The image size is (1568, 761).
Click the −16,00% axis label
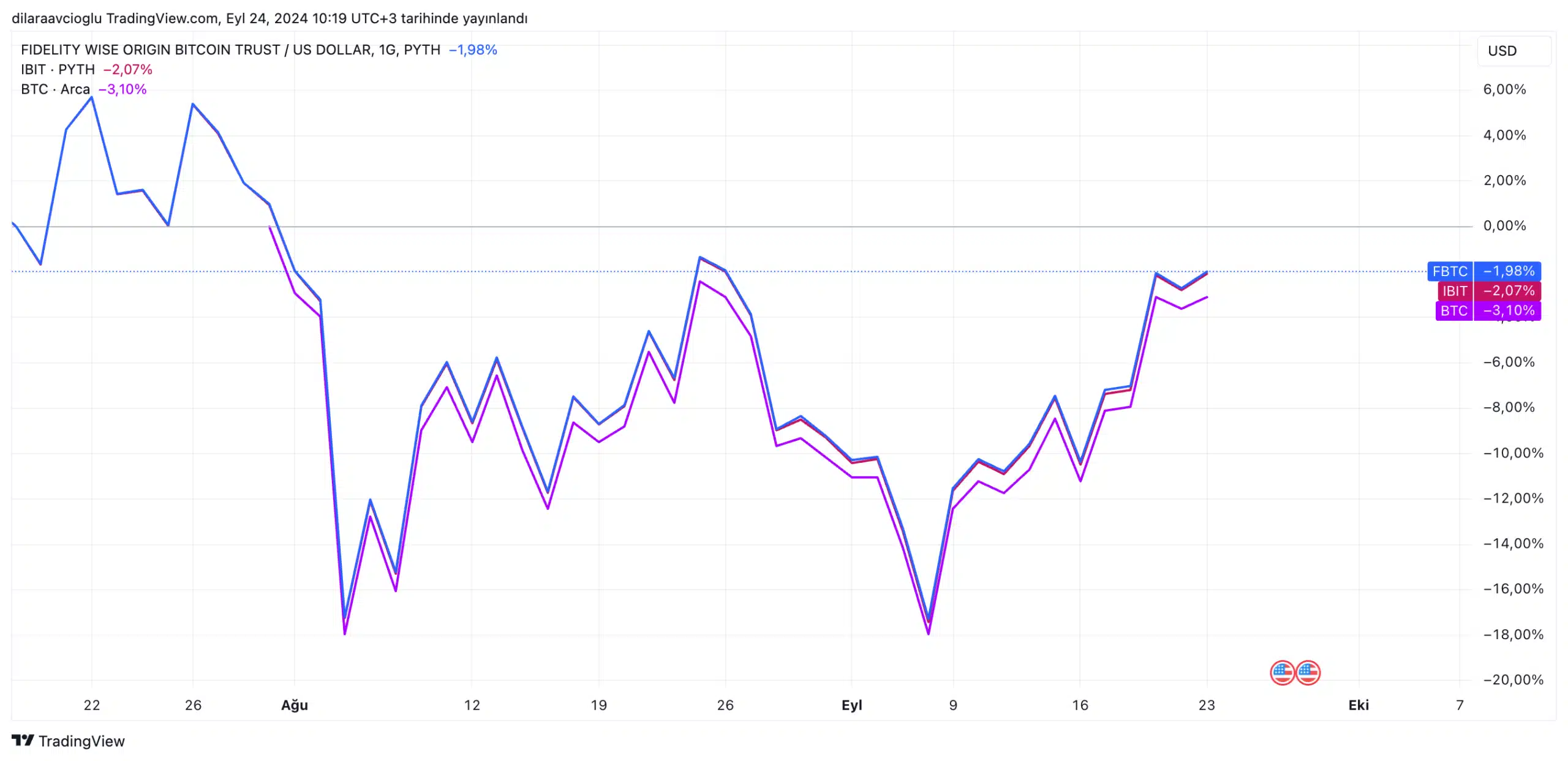click(x=1513, y=589)
